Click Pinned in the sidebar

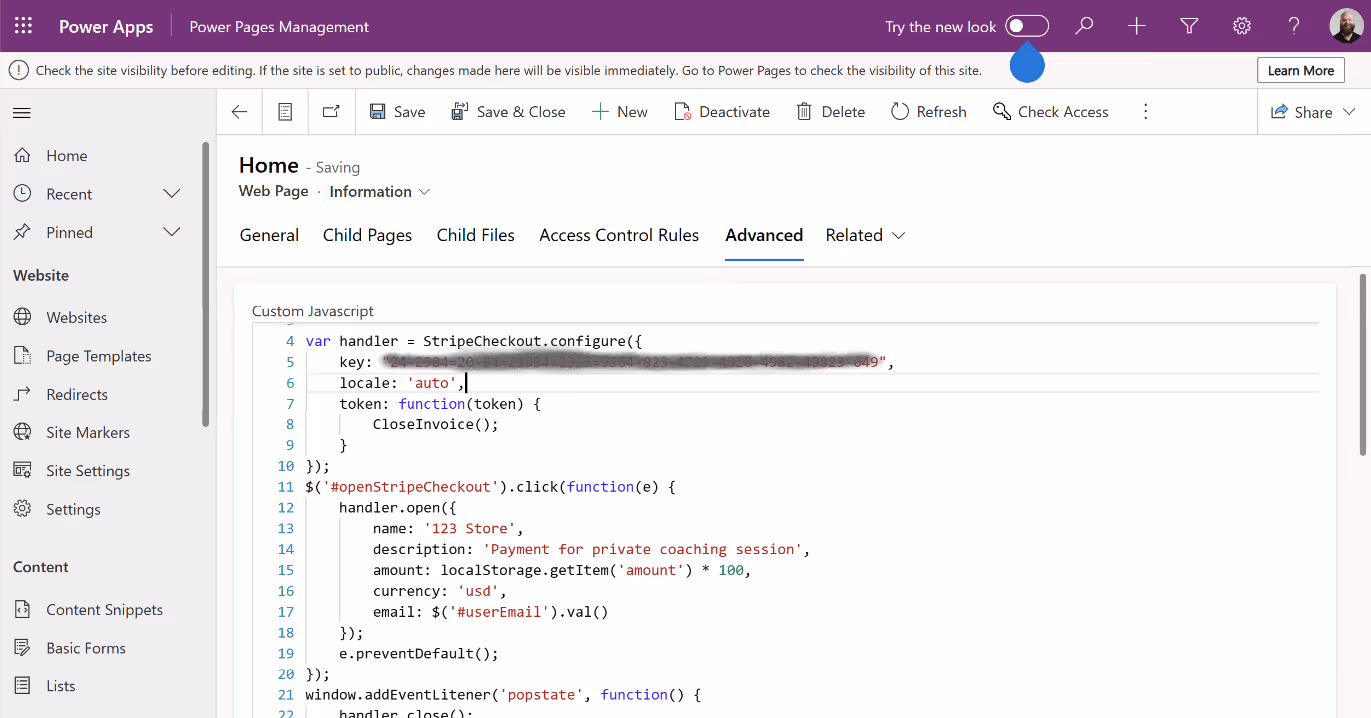pos(69,232)
